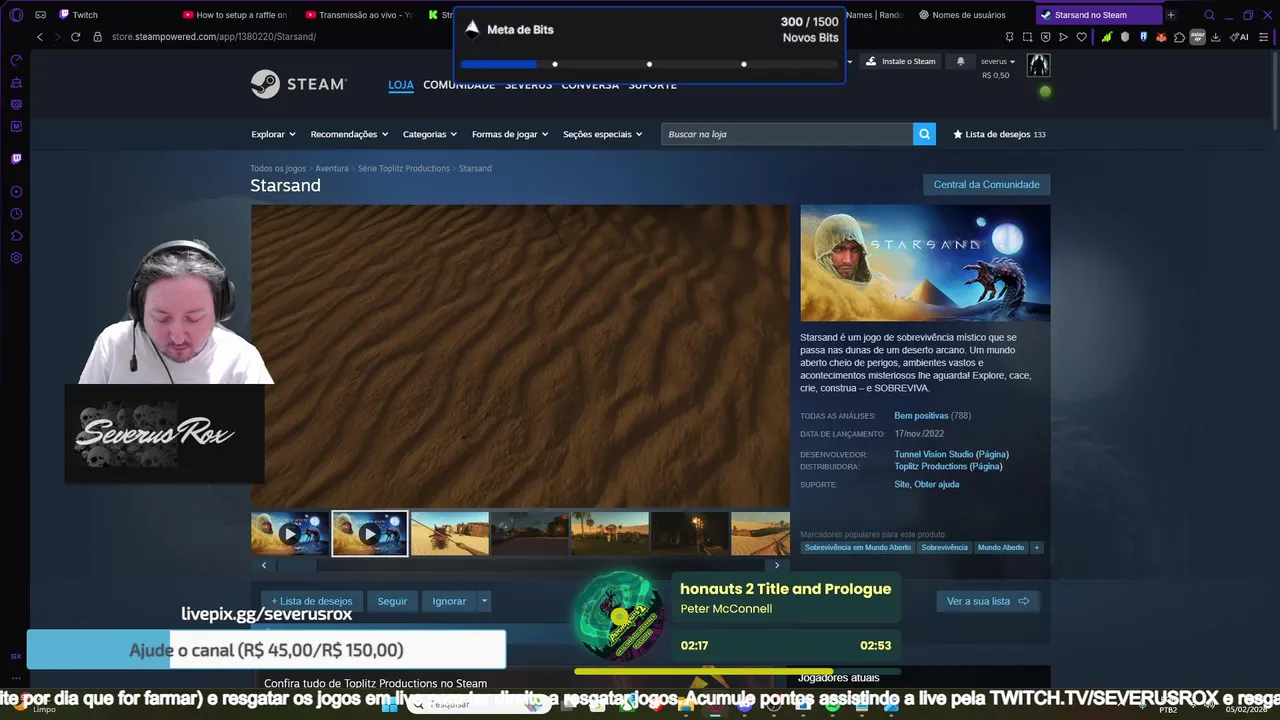Open Aventura breadcrumb link

[x=332, y=168]
